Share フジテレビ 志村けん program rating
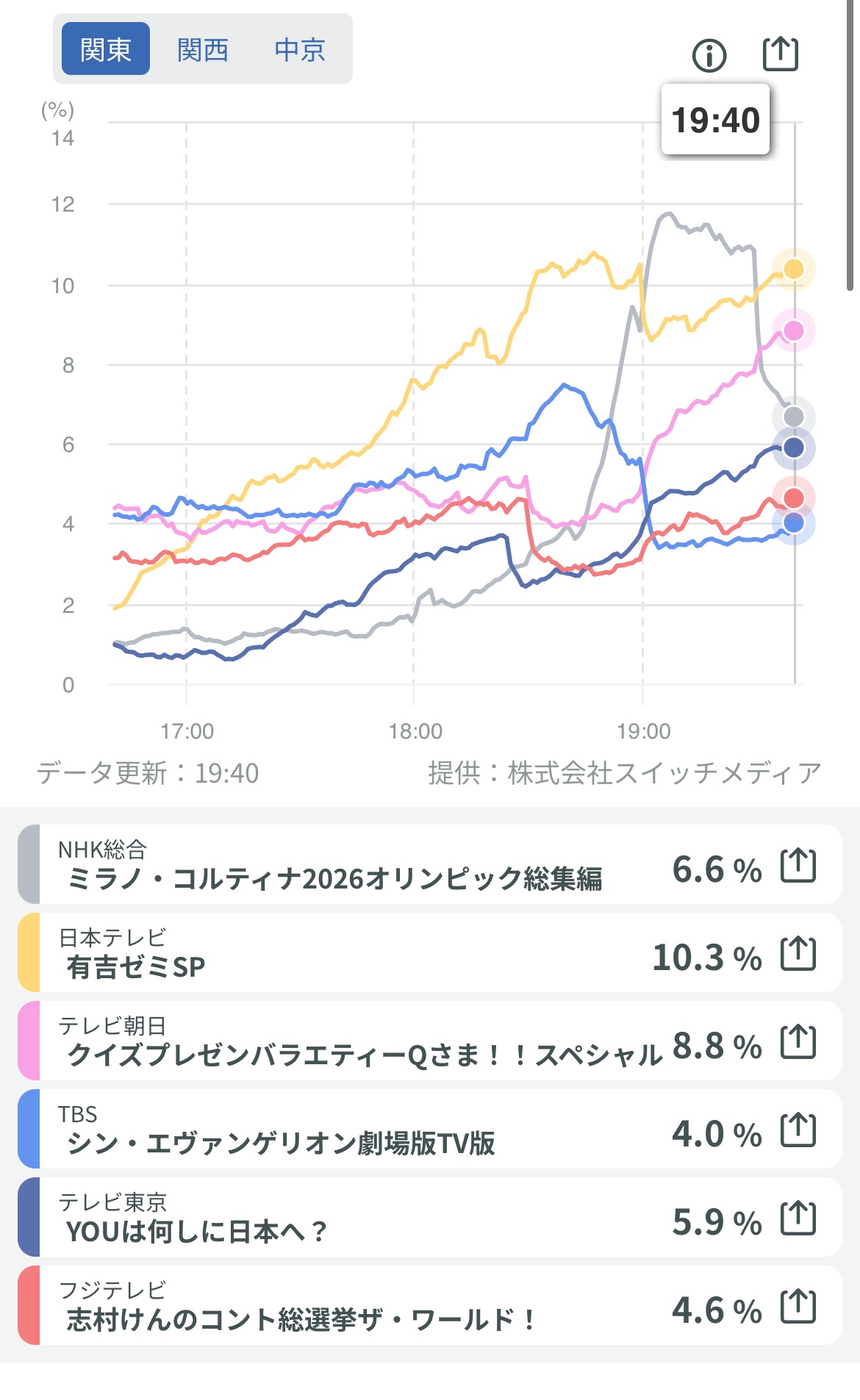 point(798,1306)
